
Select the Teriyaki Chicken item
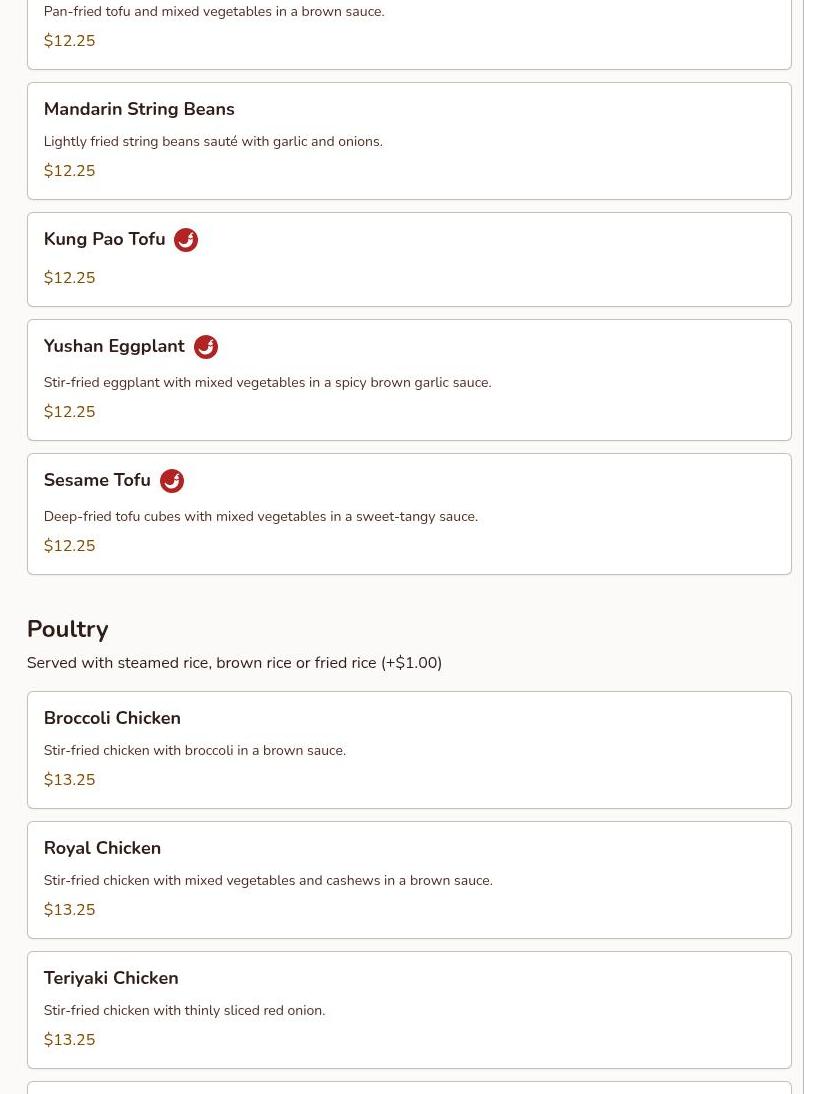(111, 978)
